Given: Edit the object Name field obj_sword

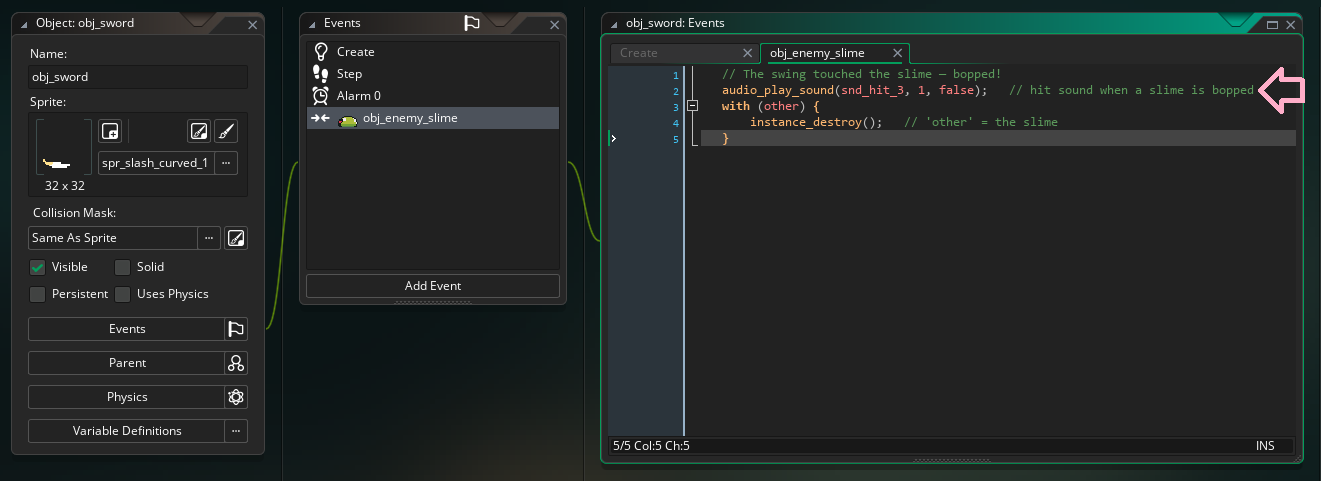Looking at the screenshot, I should click(x=138, y=77).
